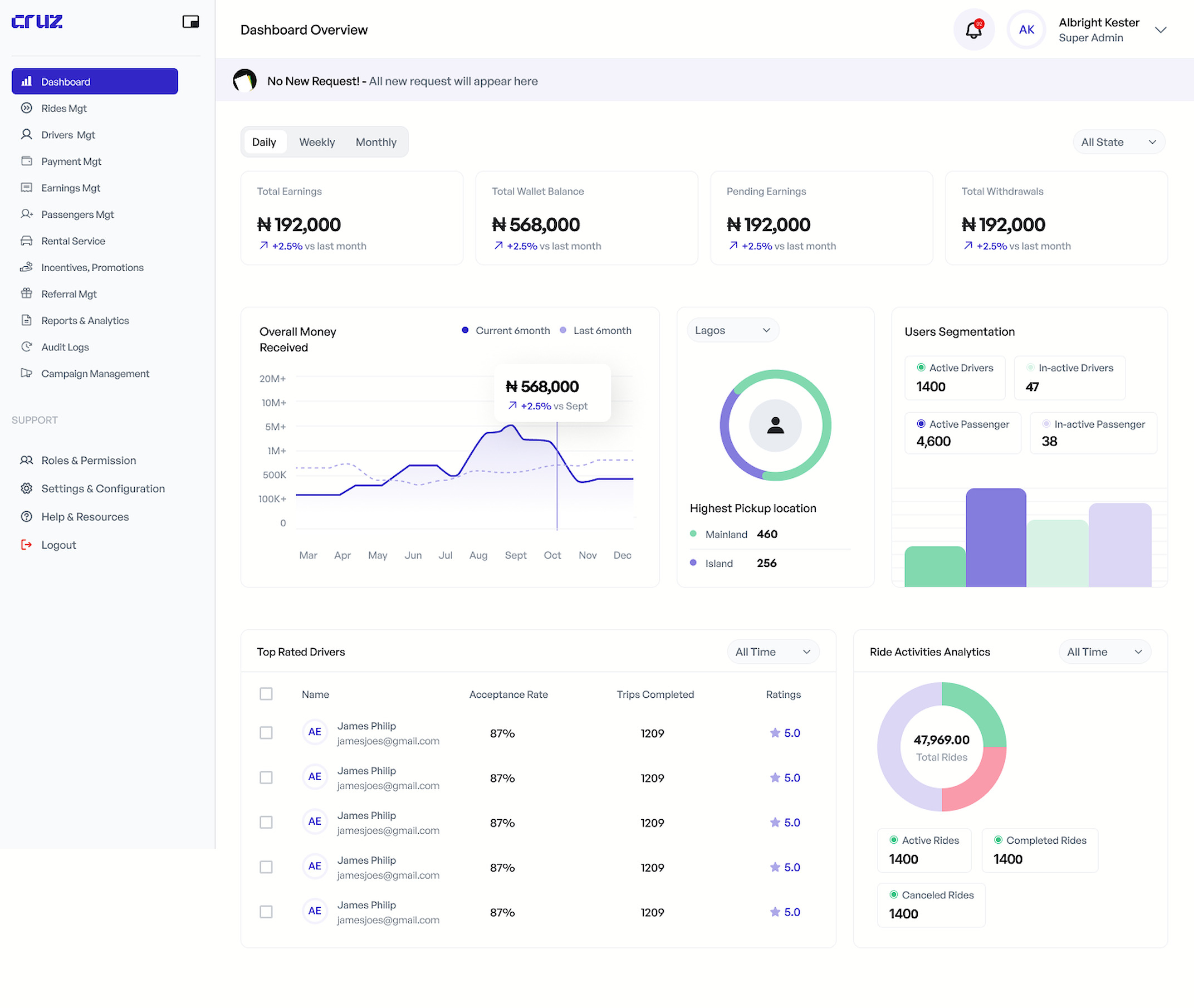Click Audit Logs history icon
The image size is (1194, 1008).
click(x=26, y=347)
